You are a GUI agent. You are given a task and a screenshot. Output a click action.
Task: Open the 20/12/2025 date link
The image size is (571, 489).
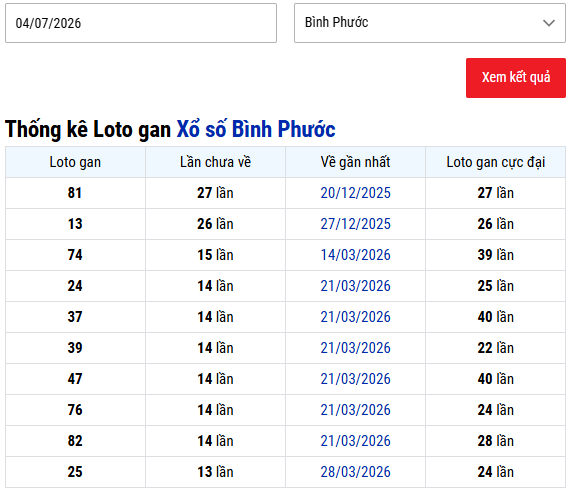pos(355,193)
